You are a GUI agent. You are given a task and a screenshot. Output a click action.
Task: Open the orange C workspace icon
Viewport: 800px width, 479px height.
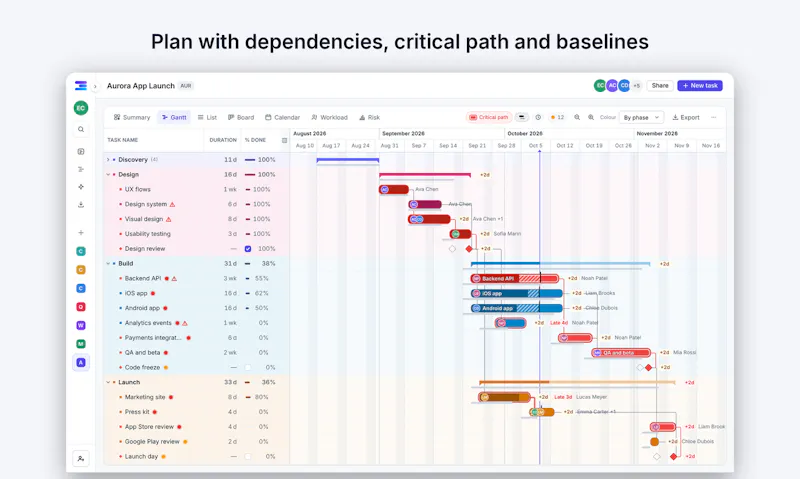click(x=81, y=270)
